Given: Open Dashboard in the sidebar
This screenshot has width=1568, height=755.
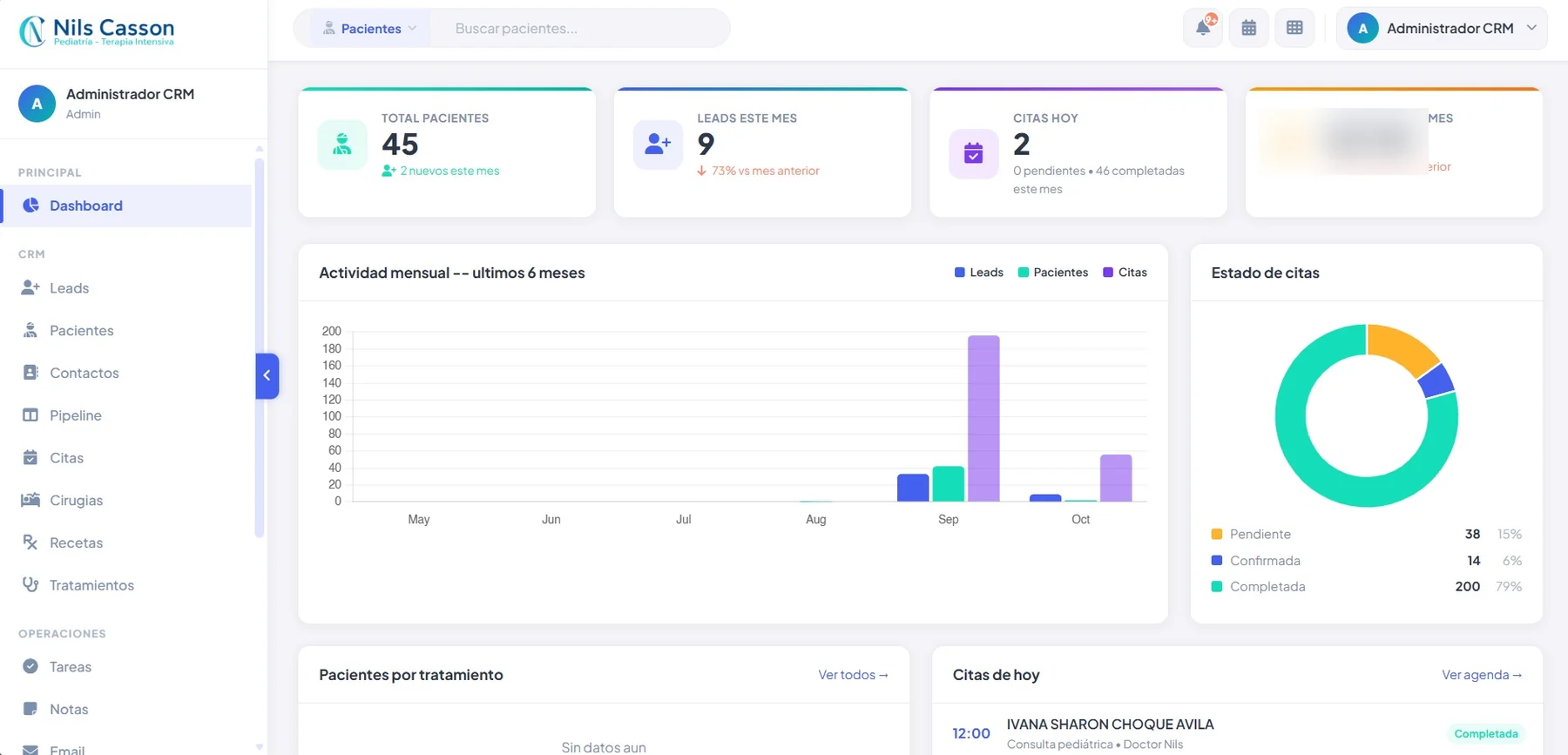Looking at the screenshot, I should [127, 206].
